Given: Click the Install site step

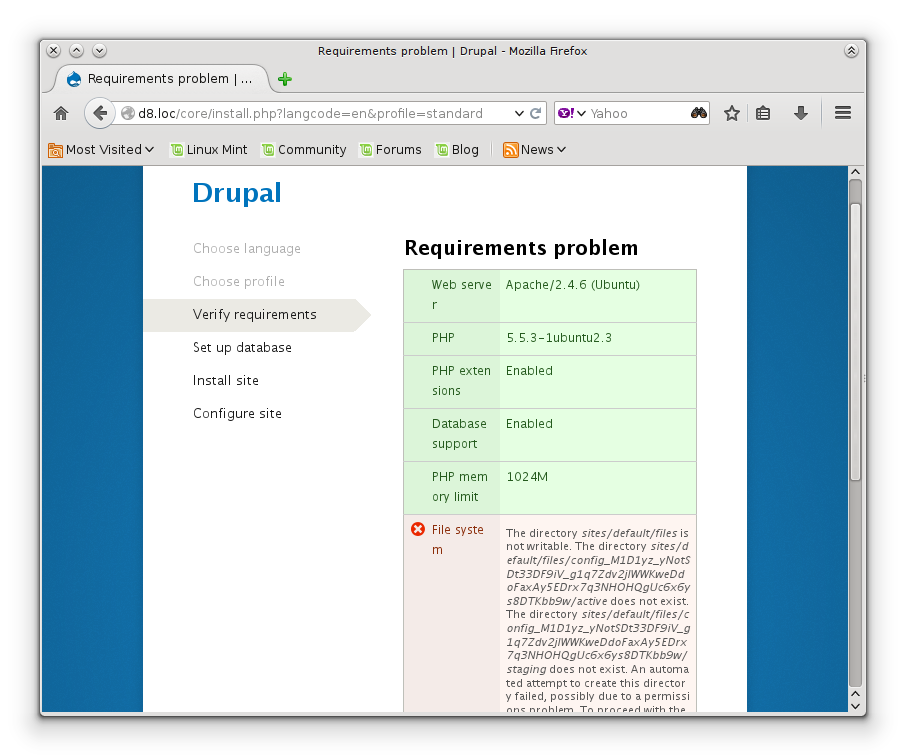Looking at the screenshot, I should [x=226, y=380].
